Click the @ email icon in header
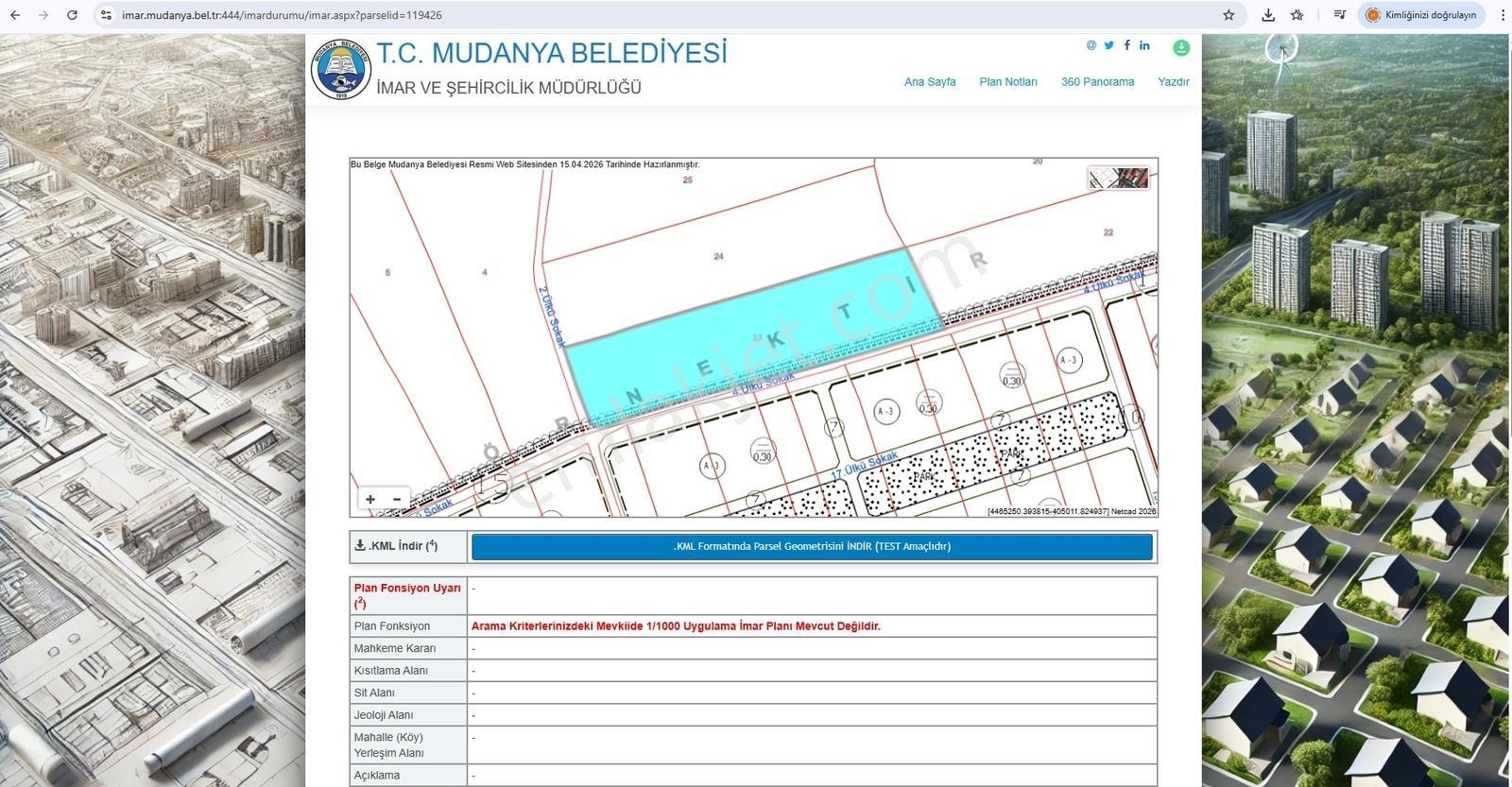The image size is (1512, 787). point(1091,45)
